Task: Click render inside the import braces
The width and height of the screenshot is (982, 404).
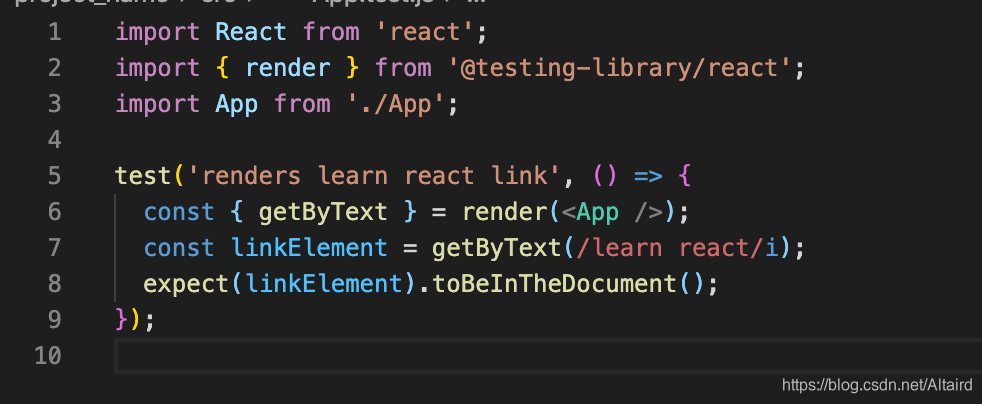Action: (287, 68)
